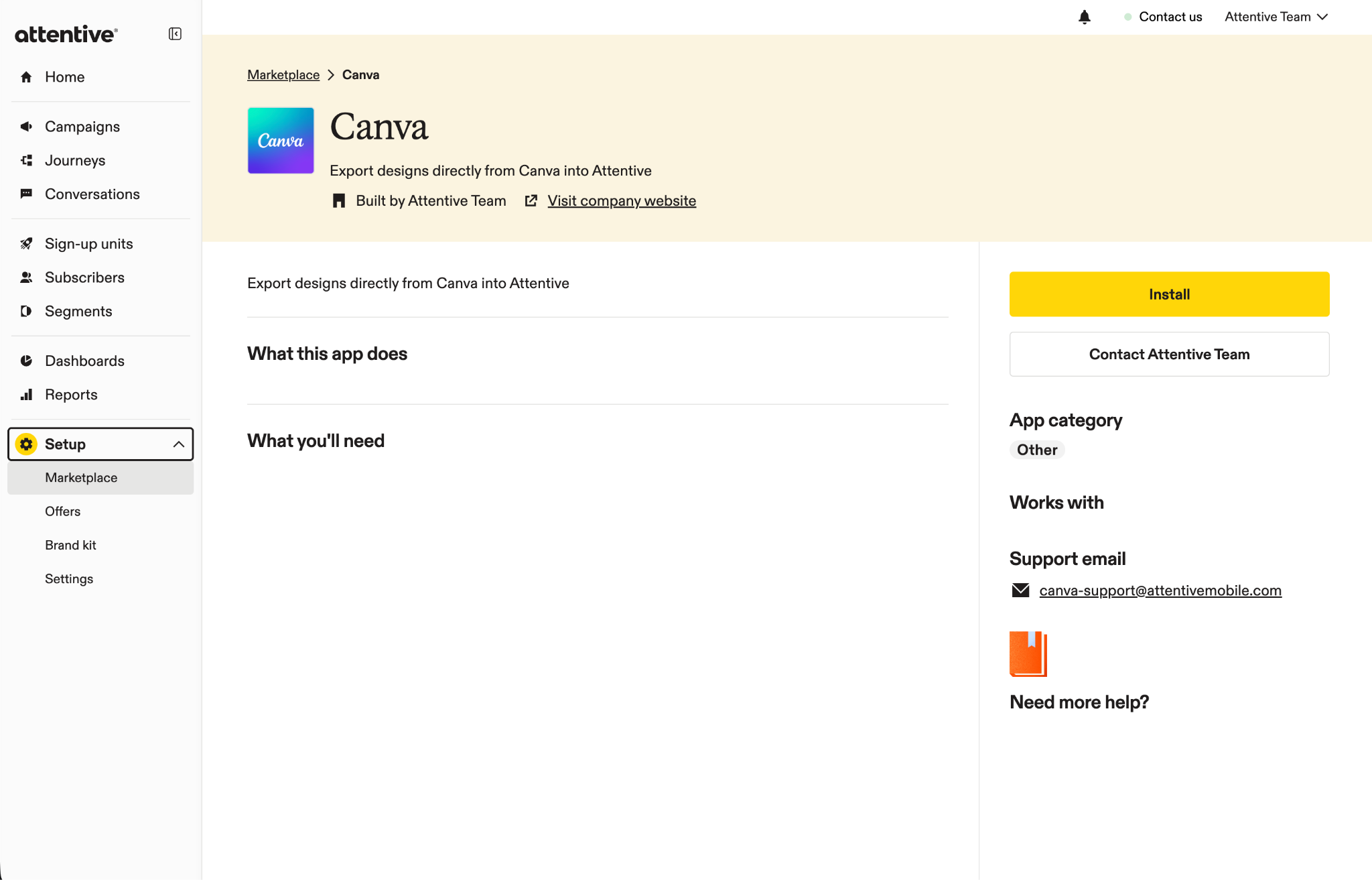Collapse the Setup section chevron
Screen dimensions: 1372x880
178,444
